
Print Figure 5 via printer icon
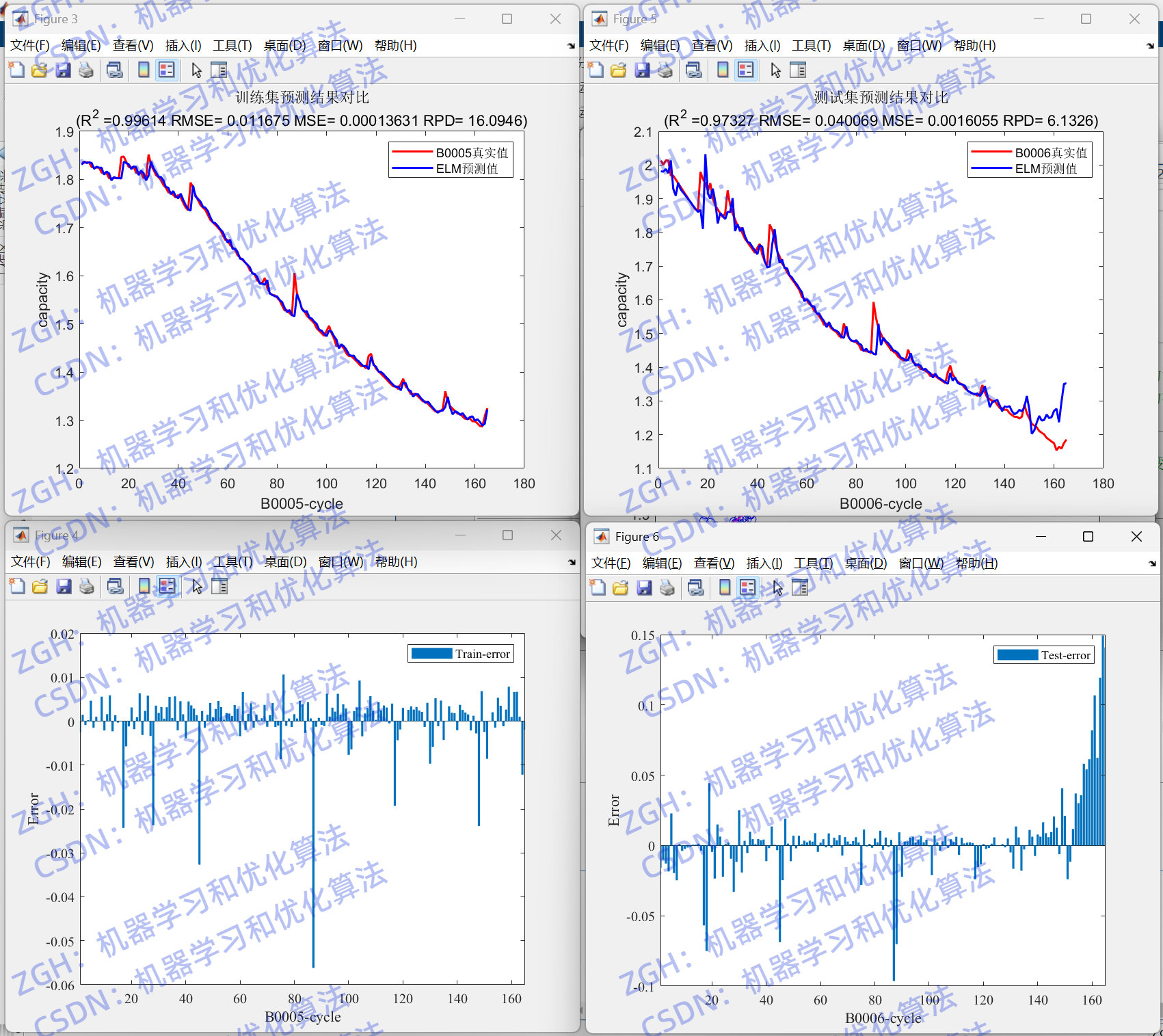[x=665, y=70]
